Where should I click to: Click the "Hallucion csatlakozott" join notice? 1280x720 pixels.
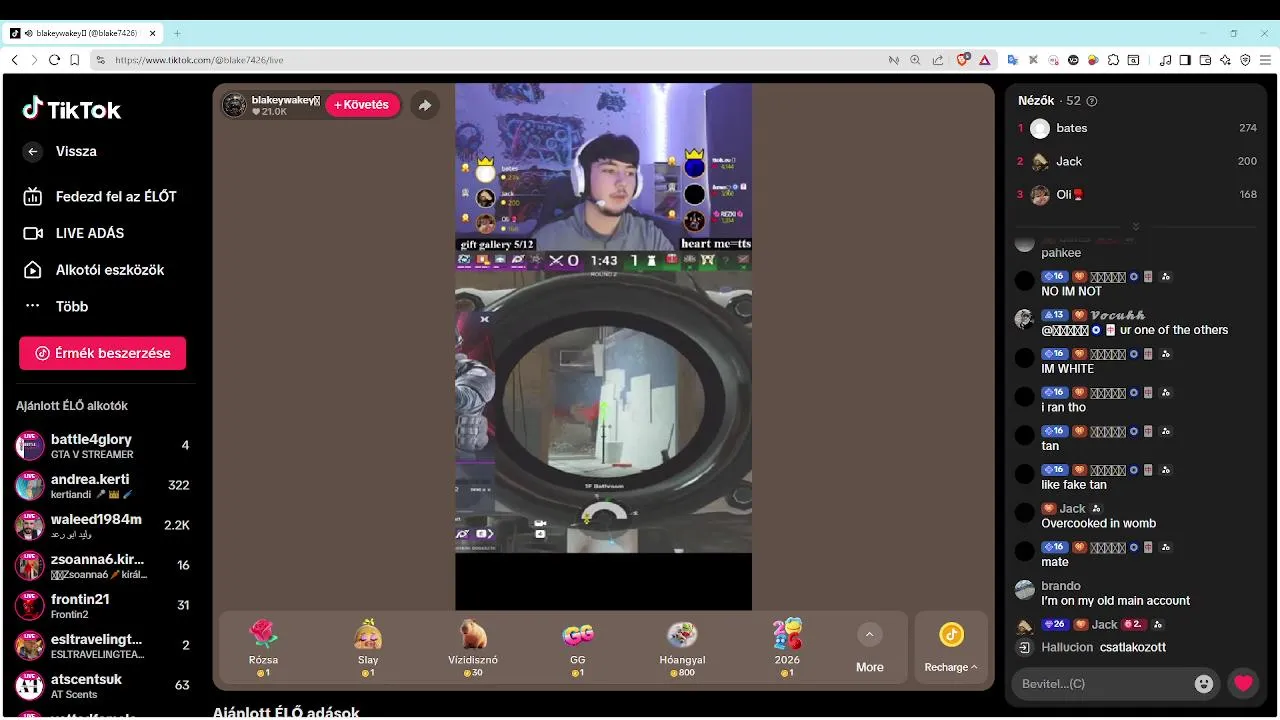(x=1103, y=647)
